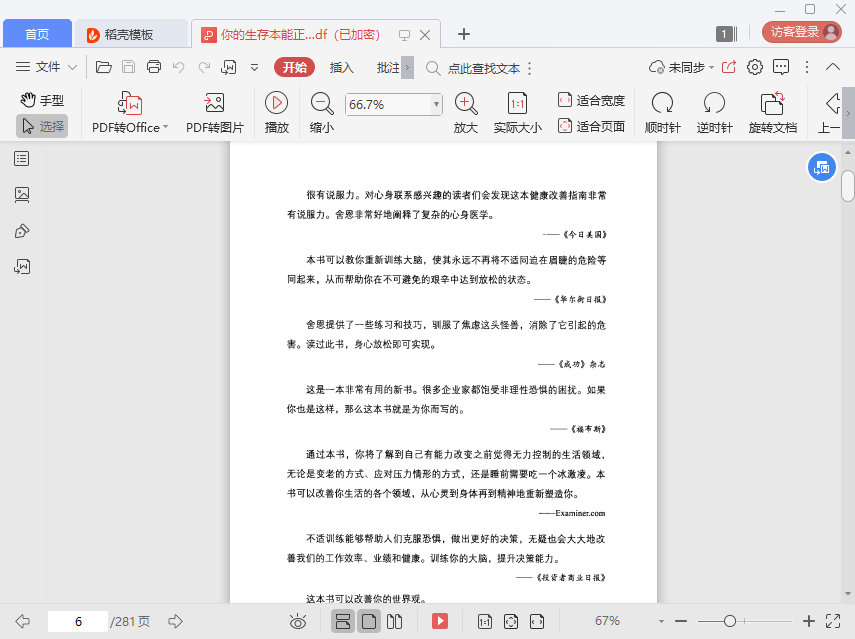This screenshot has height=639, width=855.
Task: Open 未同步 sync status dropdown
Action: [681, 67]
